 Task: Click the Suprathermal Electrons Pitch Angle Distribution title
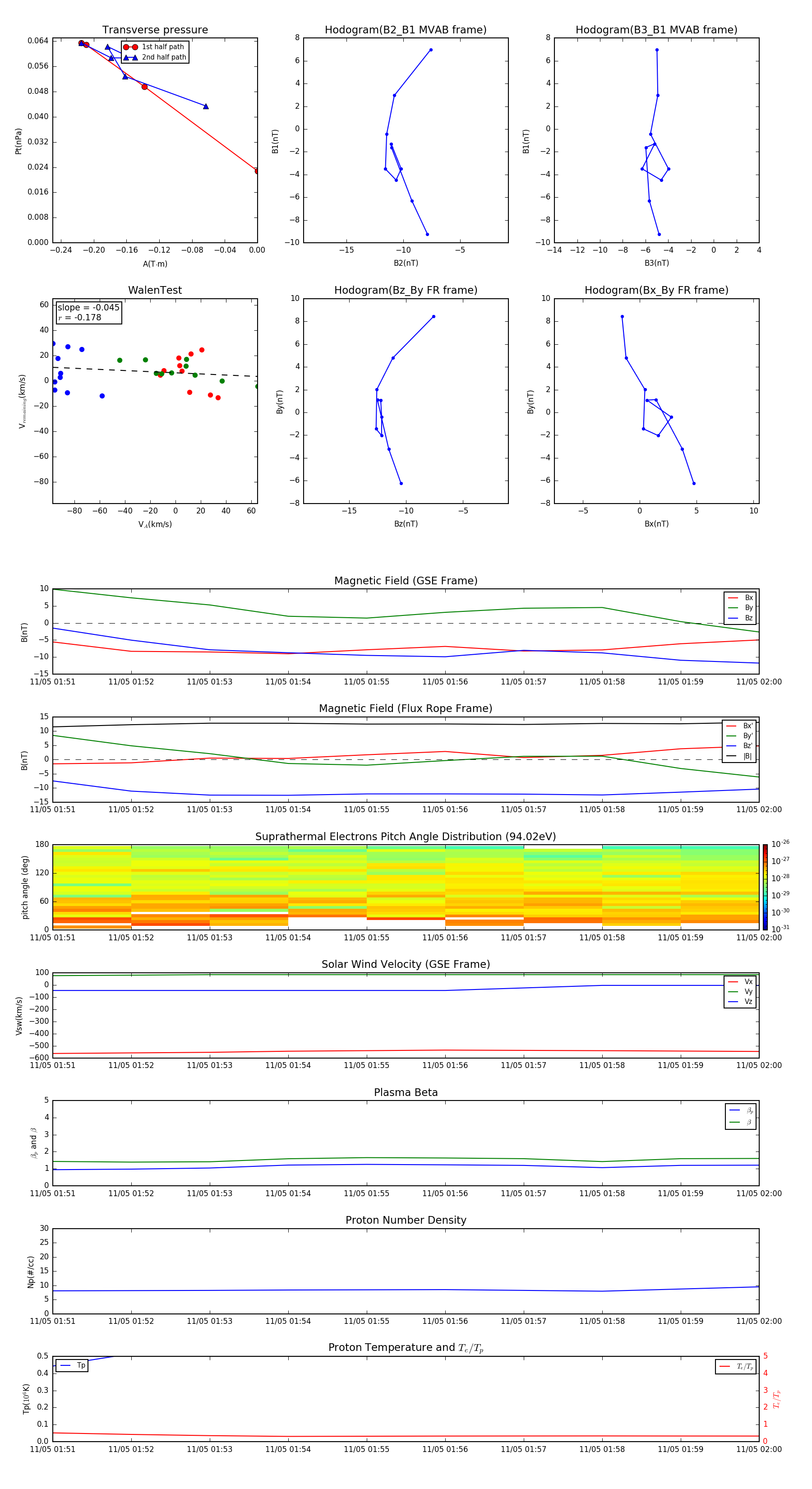click(406, 837)
